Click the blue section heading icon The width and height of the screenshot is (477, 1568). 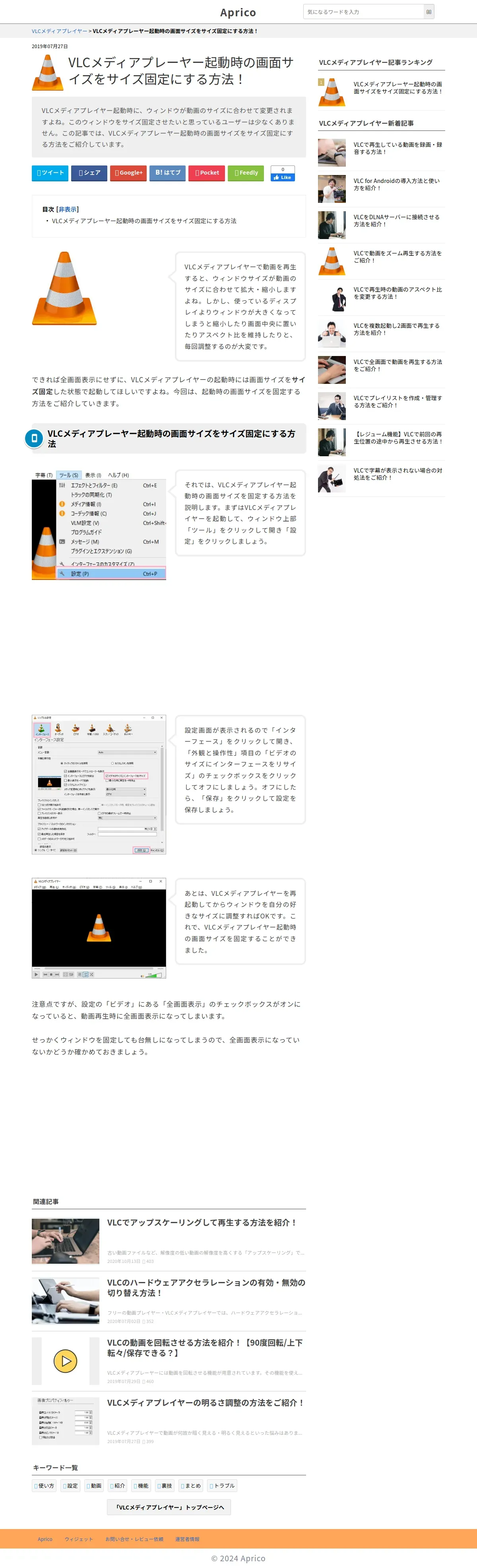[x=33, y=438]
